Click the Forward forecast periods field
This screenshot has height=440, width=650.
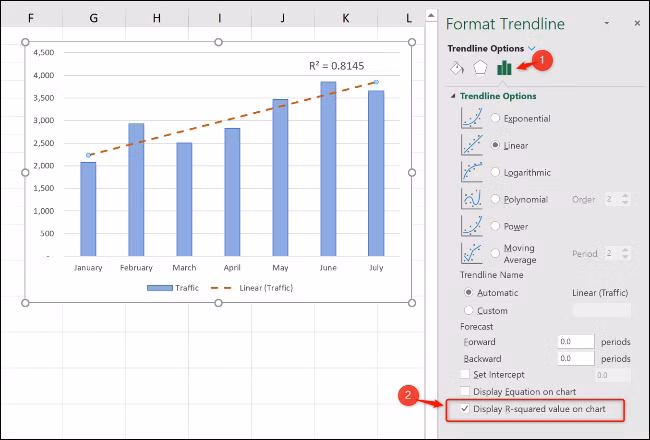576,342
